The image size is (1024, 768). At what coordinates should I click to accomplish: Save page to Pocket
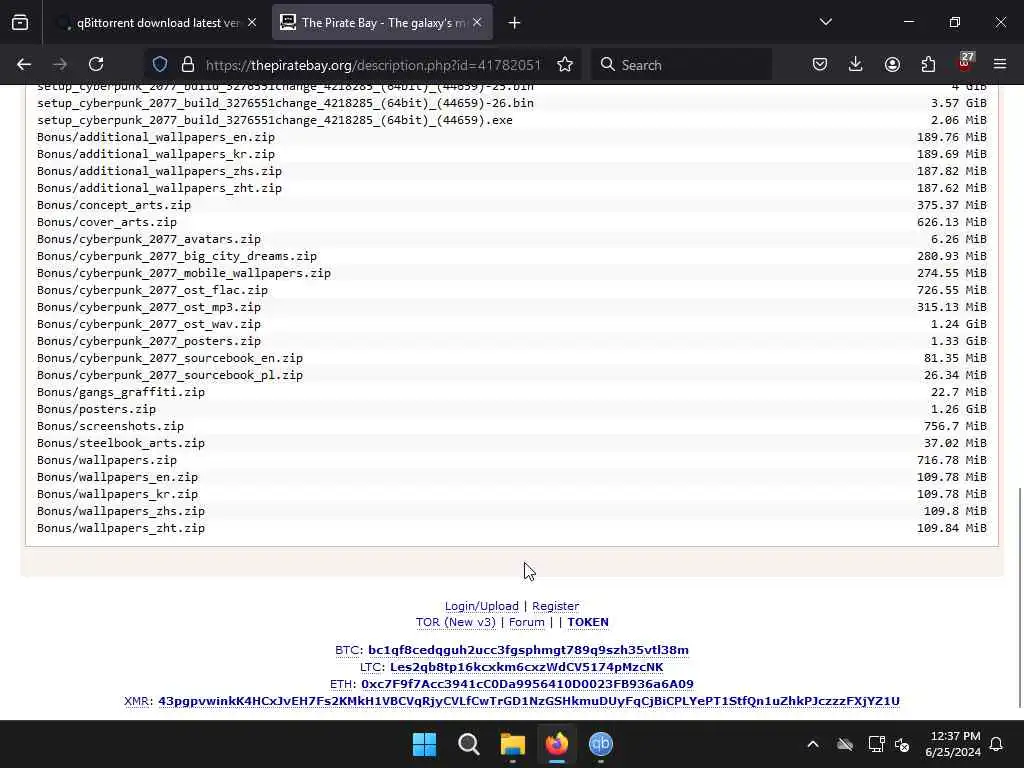click(x=820, y=64)
